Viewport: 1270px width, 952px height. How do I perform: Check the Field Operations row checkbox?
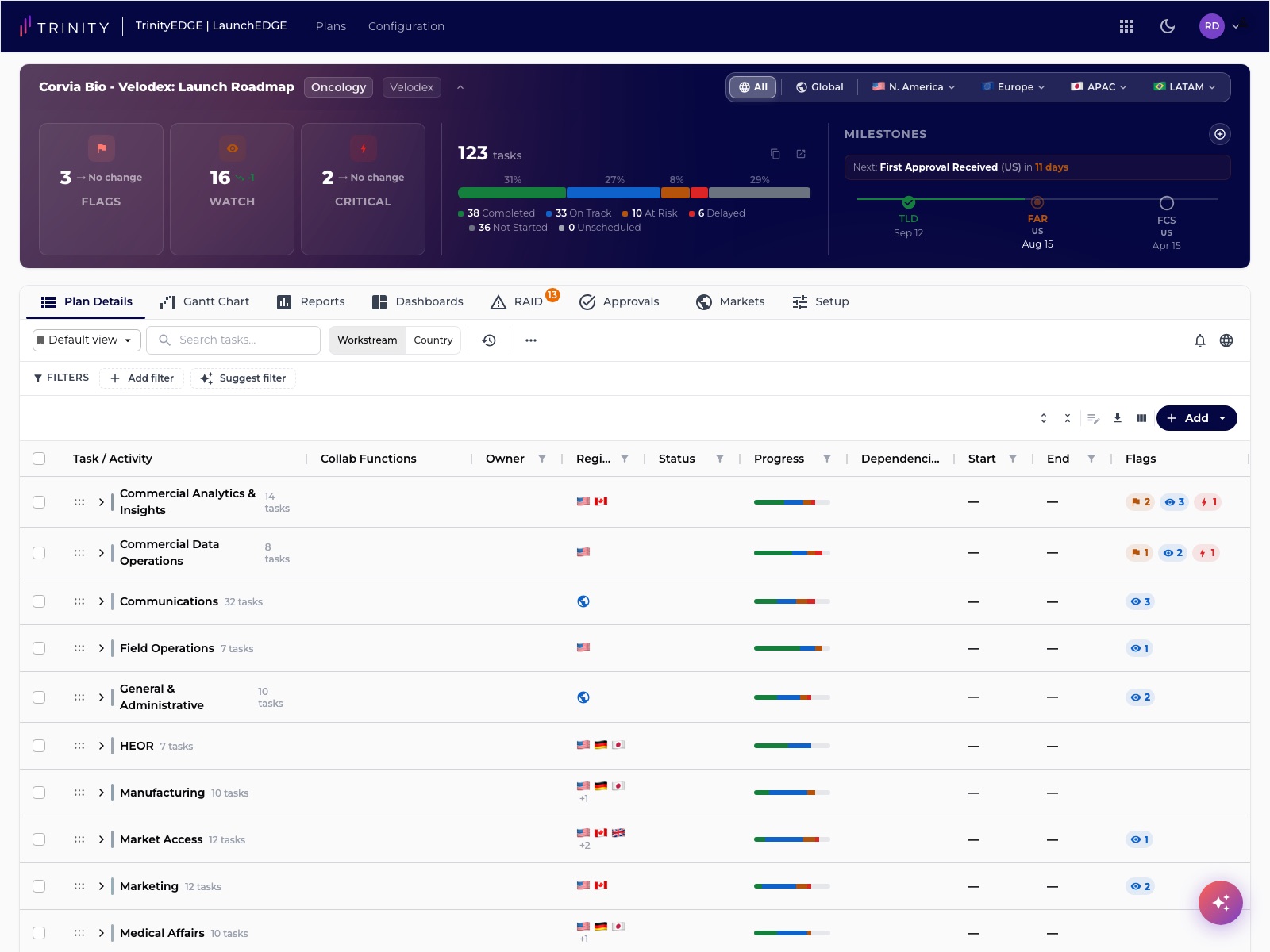39,648
